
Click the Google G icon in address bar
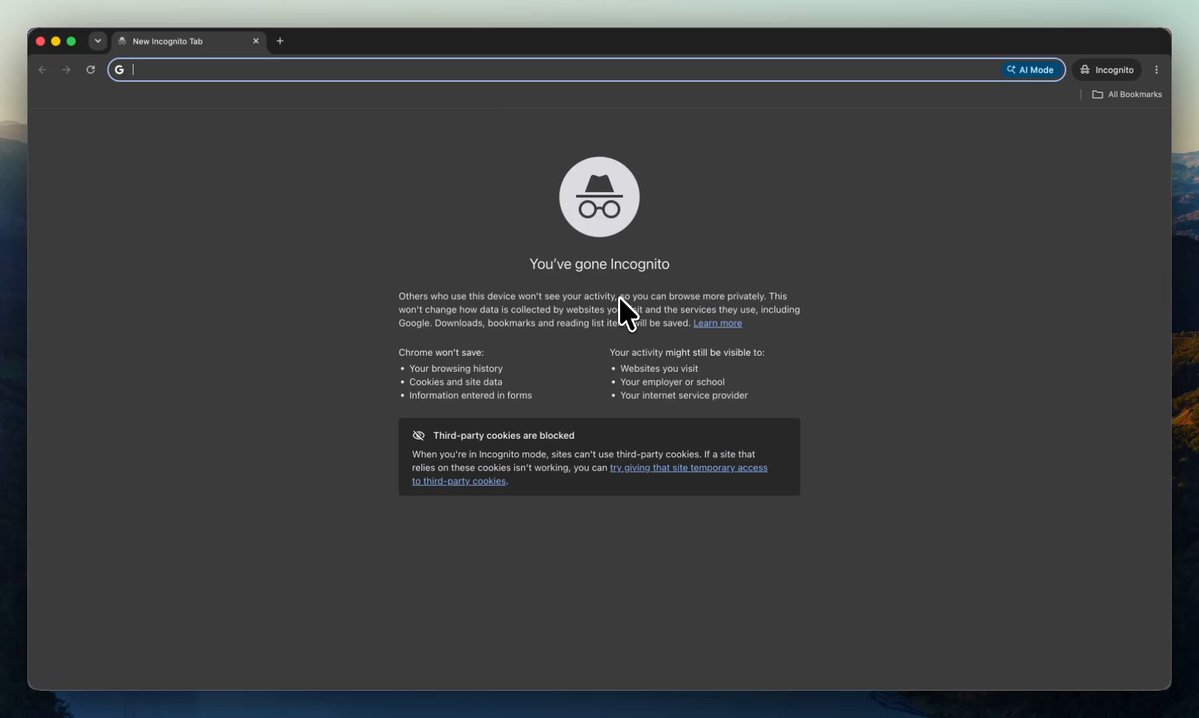pos(119,70)
